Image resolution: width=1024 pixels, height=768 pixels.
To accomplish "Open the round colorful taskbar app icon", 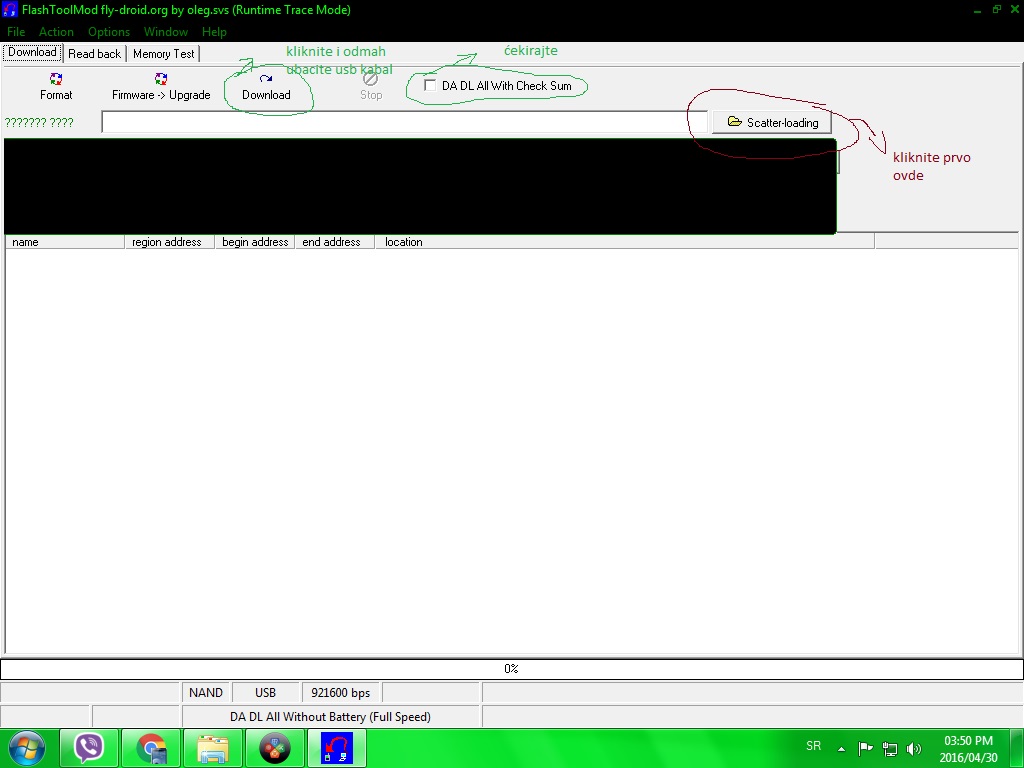I will coord(275,748).
